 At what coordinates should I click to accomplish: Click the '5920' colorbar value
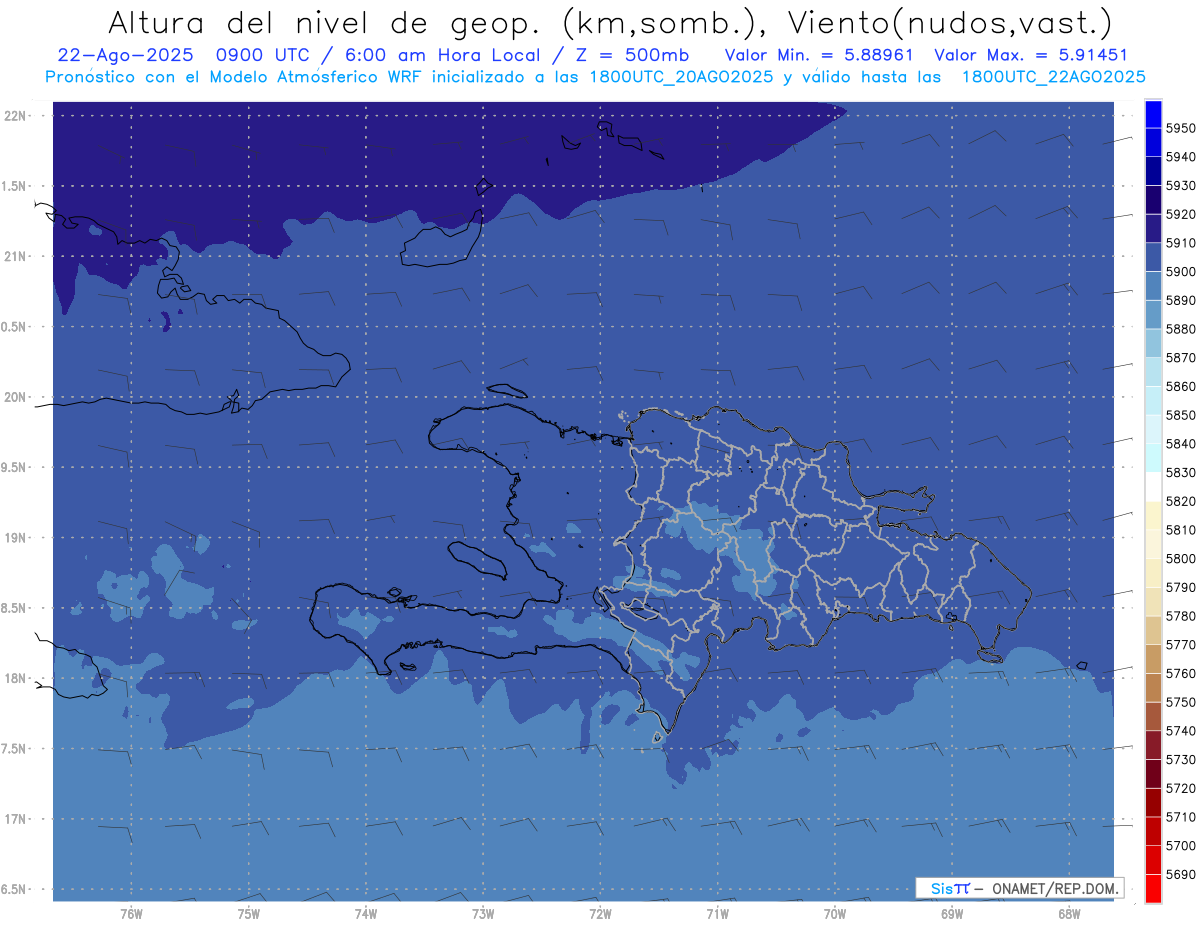(1181, 214)
